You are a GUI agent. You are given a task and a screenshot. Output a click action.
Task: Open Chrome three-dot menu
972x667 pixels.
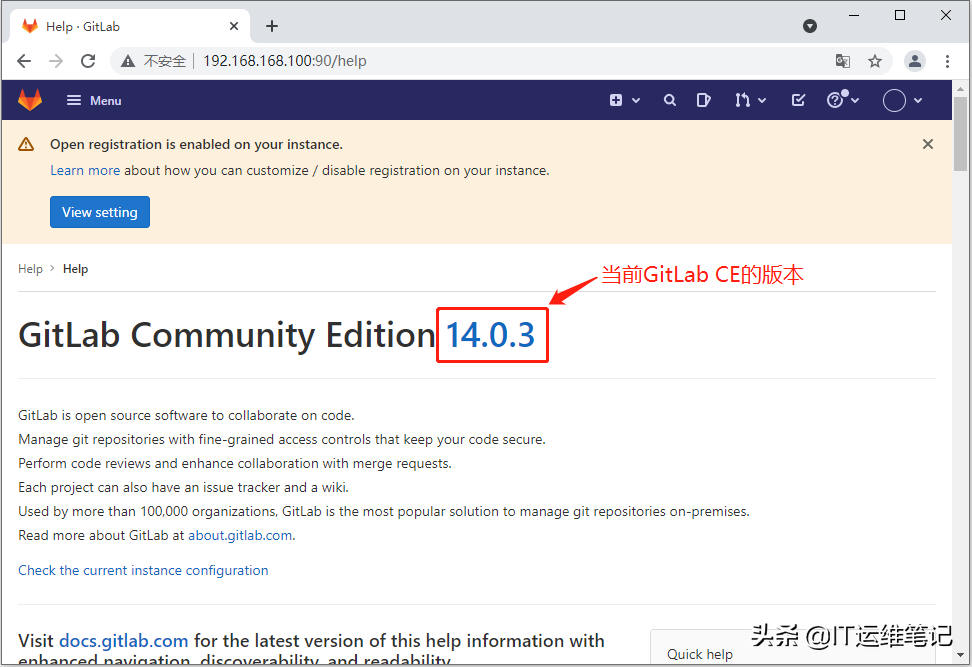click(947, 61)
